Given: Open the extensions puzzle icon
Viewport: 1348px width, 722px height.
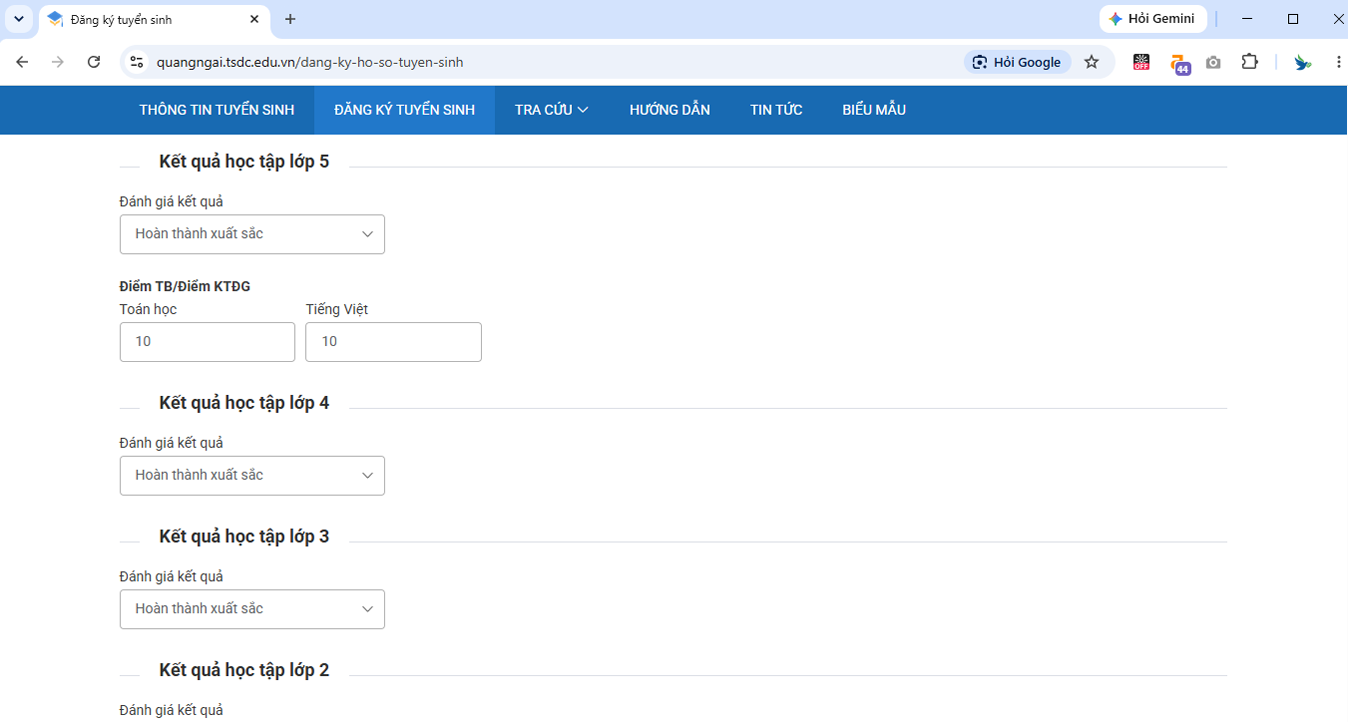Looking at the screenshot, I should 1250,62.
